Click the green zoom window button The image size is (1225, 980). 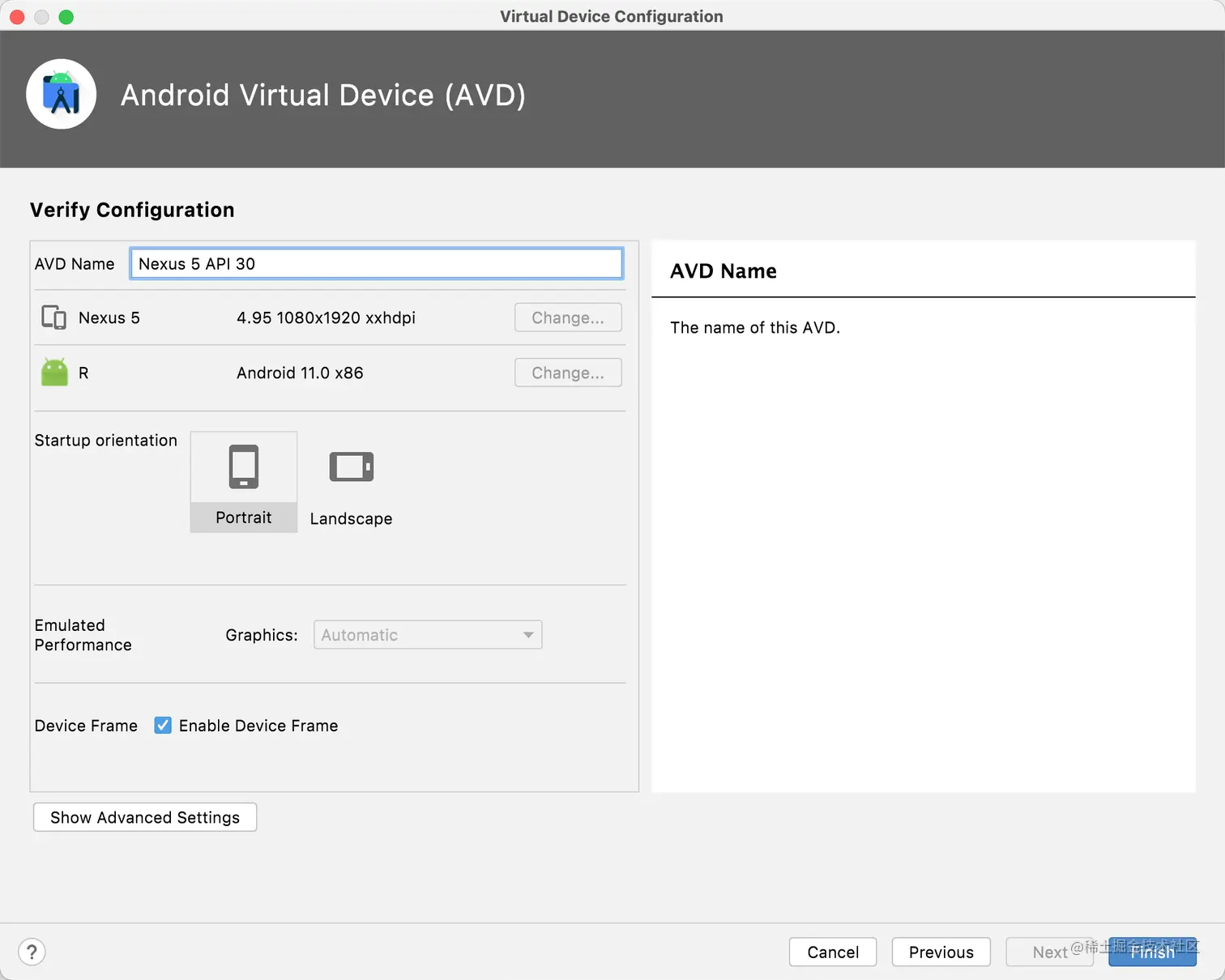coord(66,16)
